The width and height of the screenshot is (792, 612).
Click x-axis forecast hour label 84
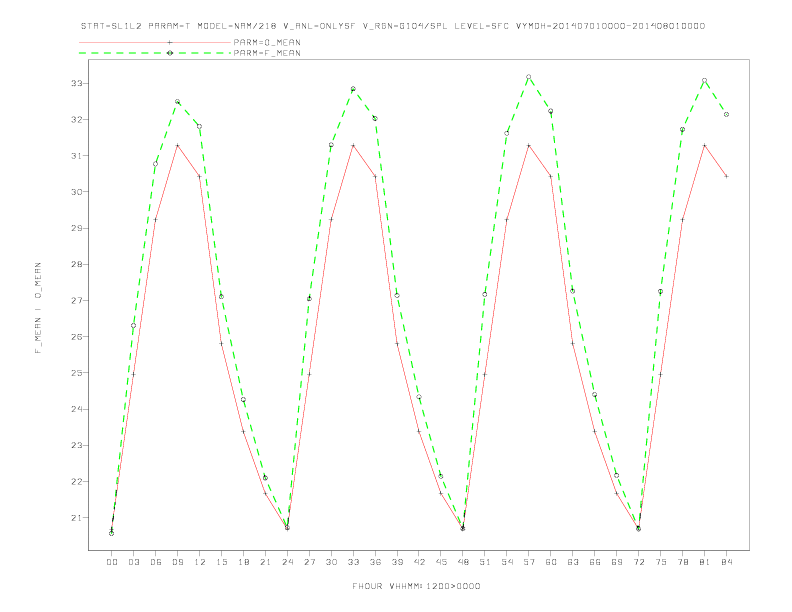727,562
